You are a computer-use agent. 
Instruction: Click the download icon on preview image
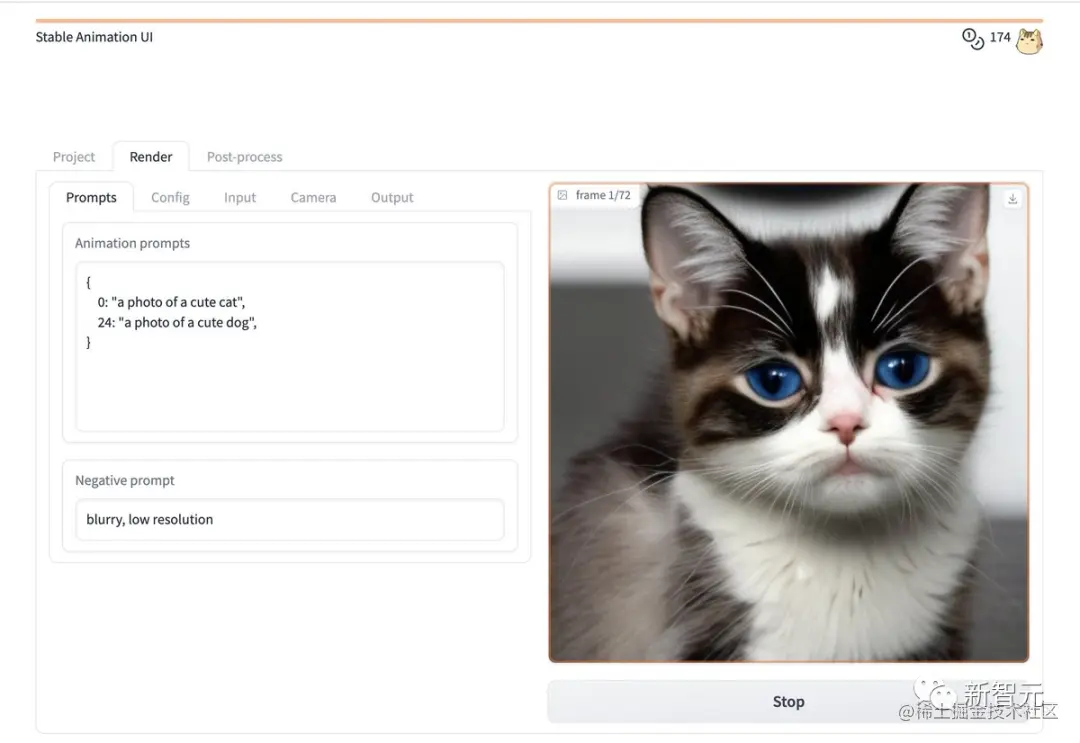(x=1012, y=199)
